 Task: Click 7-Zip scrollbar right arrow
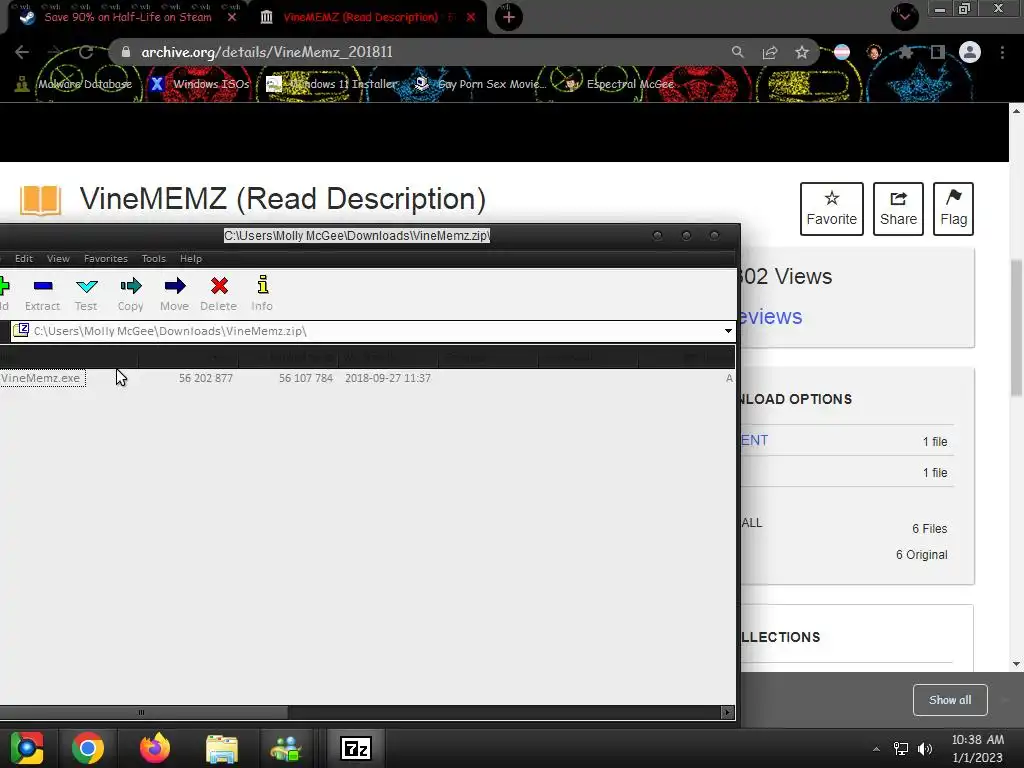click(727, 712)
